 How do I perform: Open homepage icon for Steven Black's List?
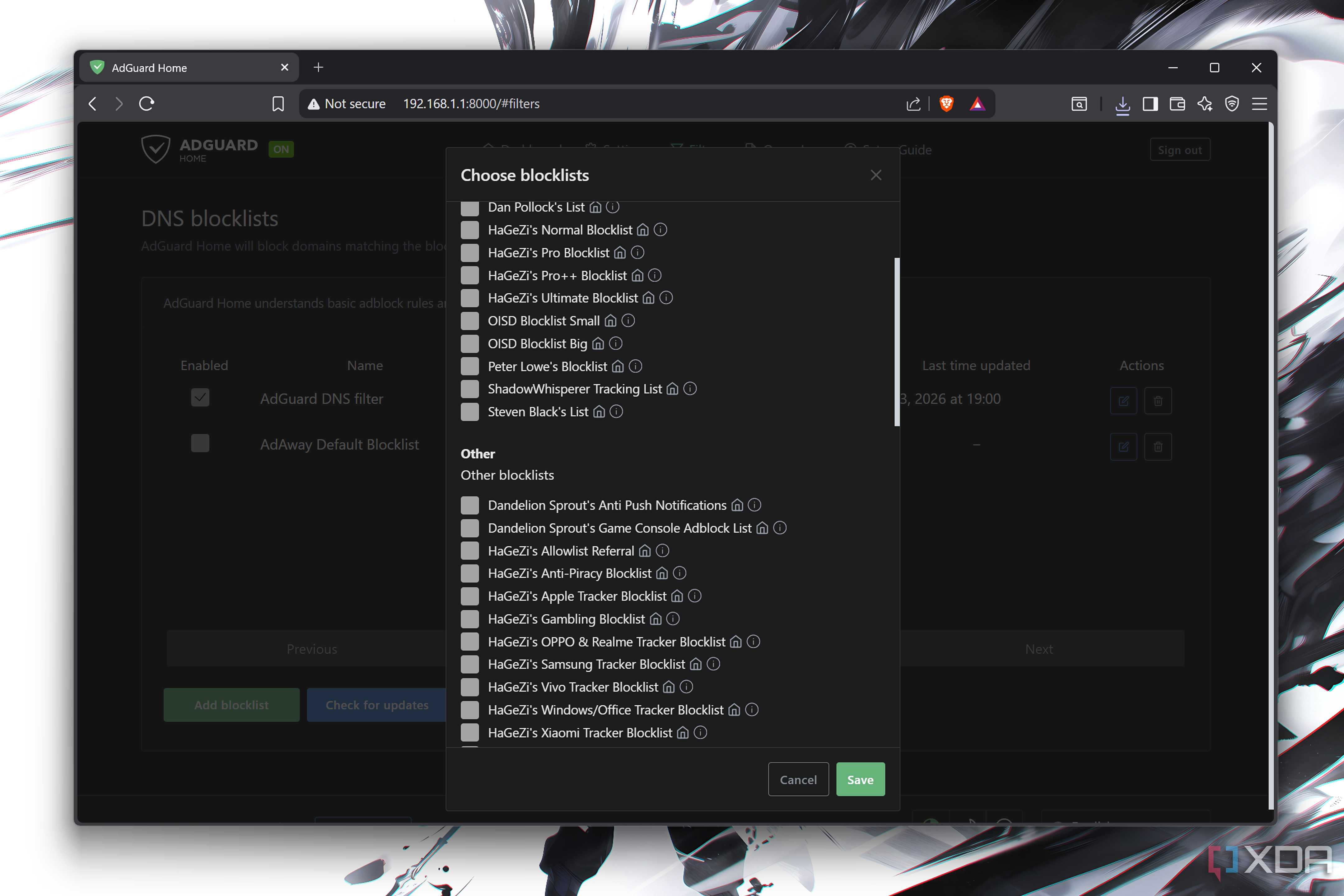click(599, 411)
